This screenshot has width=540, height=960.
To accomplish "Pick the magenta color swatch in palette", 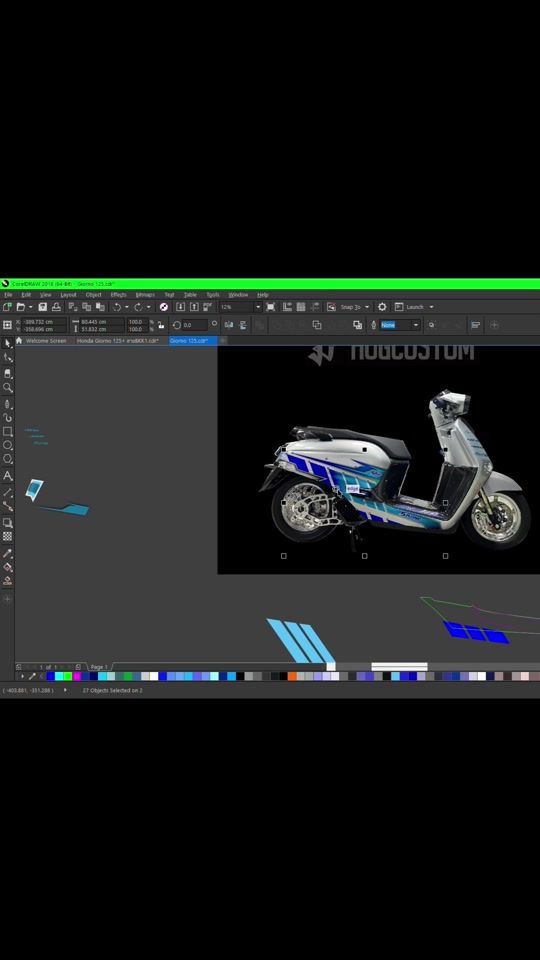I will click(x=77, y=677).
